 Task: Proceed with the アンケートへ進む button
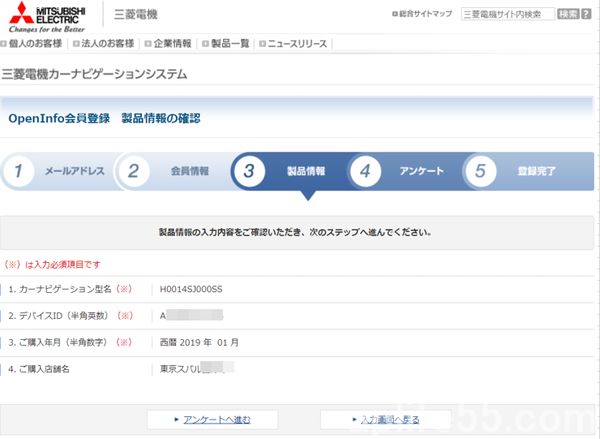coord(212,418)
